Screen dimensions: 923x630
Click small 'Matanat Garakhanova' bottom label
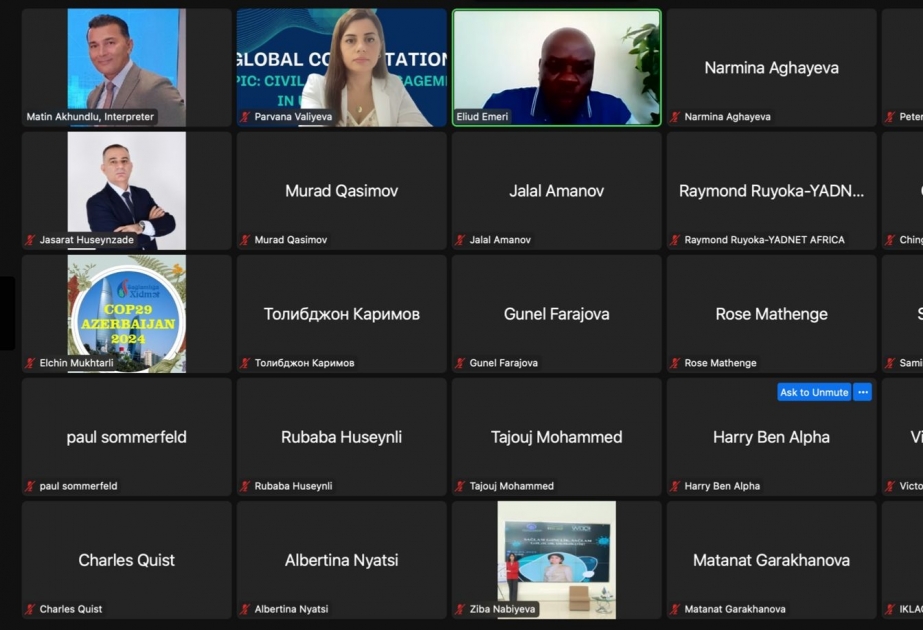pos(735,609)
